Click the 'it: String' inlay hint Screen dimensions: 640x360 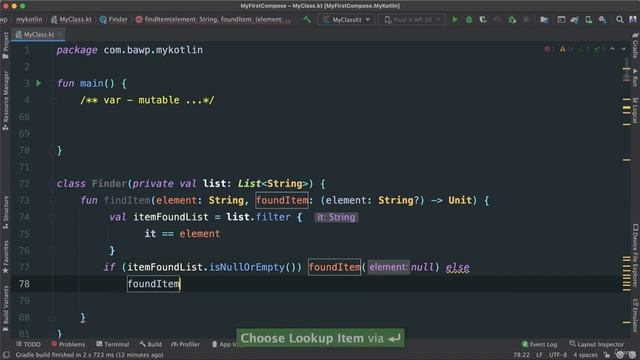click(336, 217)
